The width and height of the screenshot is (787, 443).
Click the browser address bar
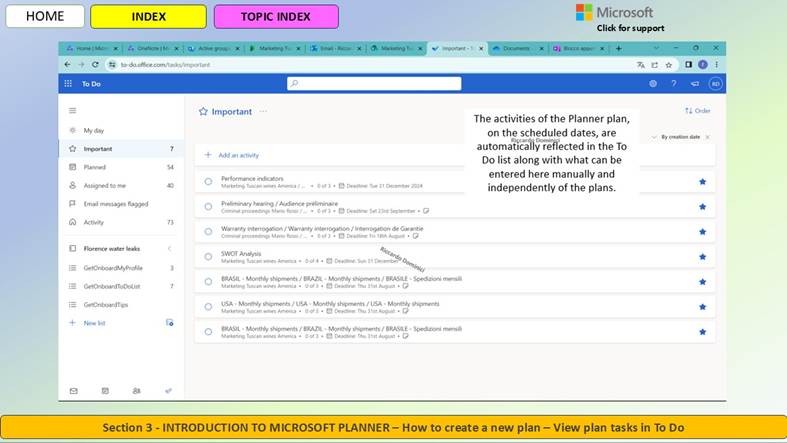point(369,65)
